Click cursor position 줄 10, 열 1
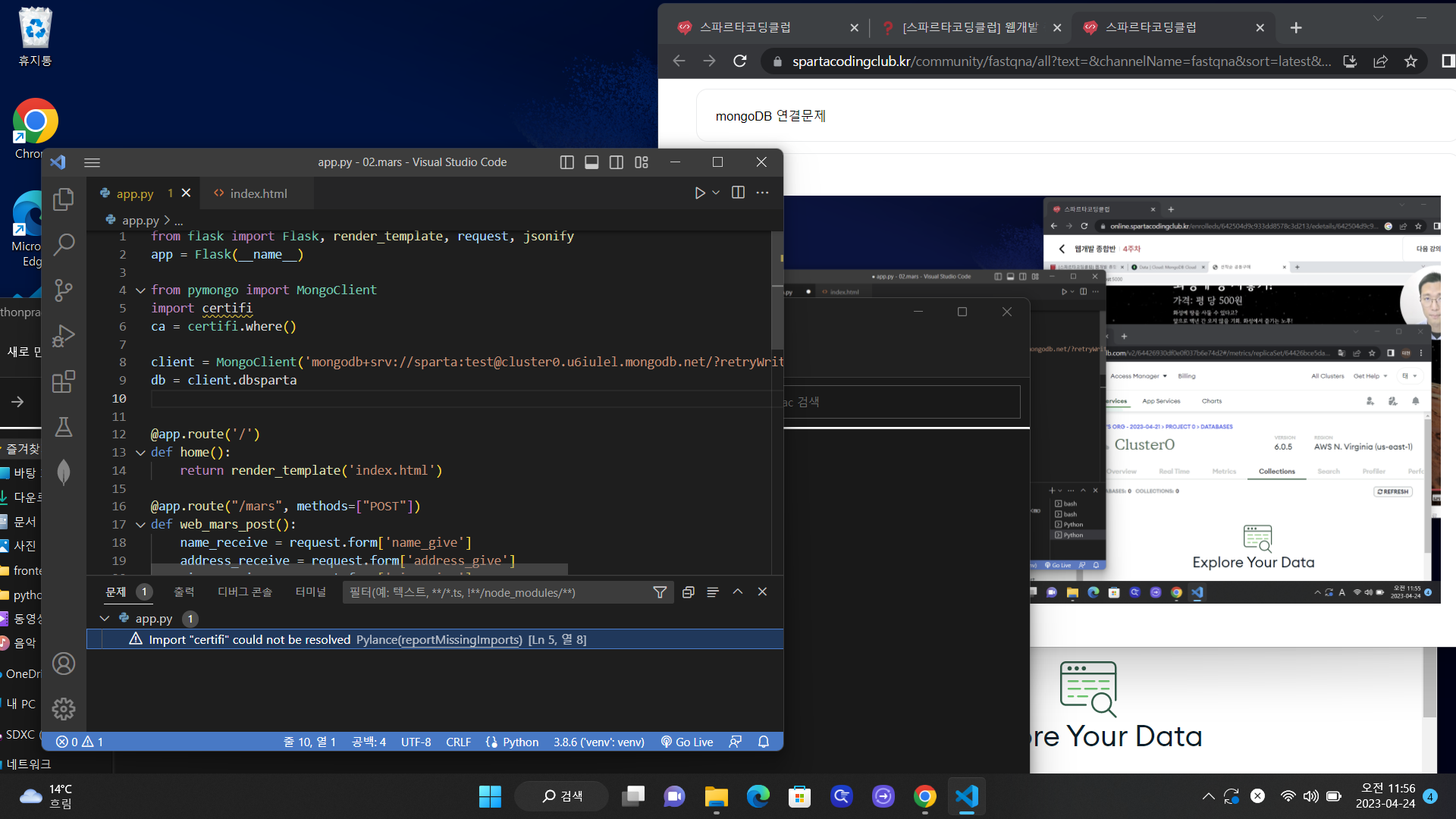This screenshot has height=819, width=1456. 309,742
